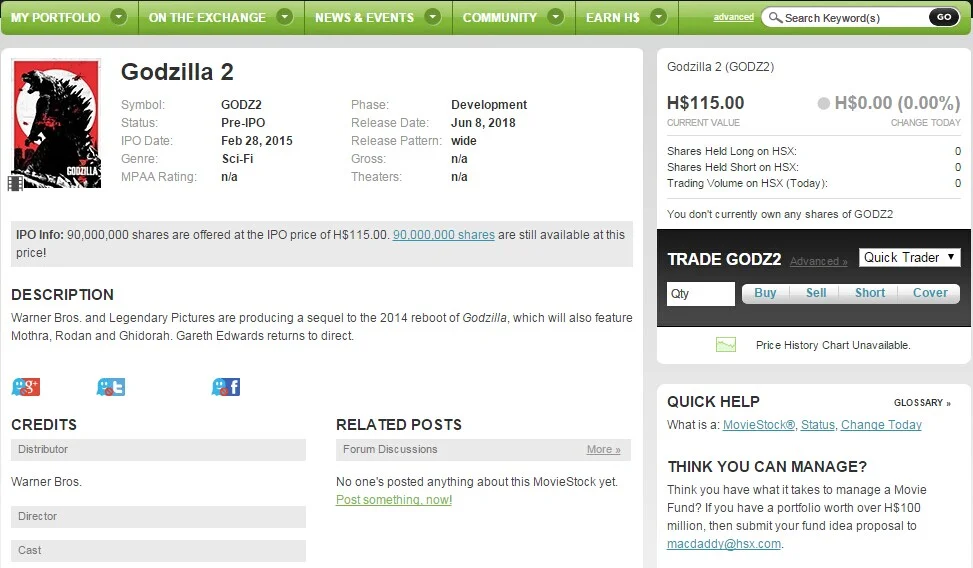Image resolution: width=973 pixels, height=568 pixels.
Task: Open the Community menu
Action: click(x=500, y=17)
